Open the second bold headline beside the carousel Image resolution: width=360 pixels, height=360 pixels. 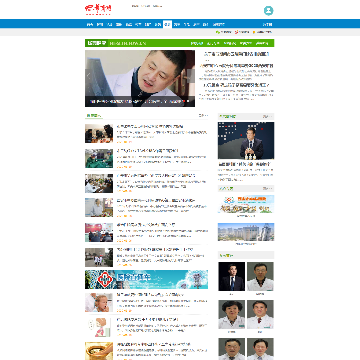coord(237,66)
